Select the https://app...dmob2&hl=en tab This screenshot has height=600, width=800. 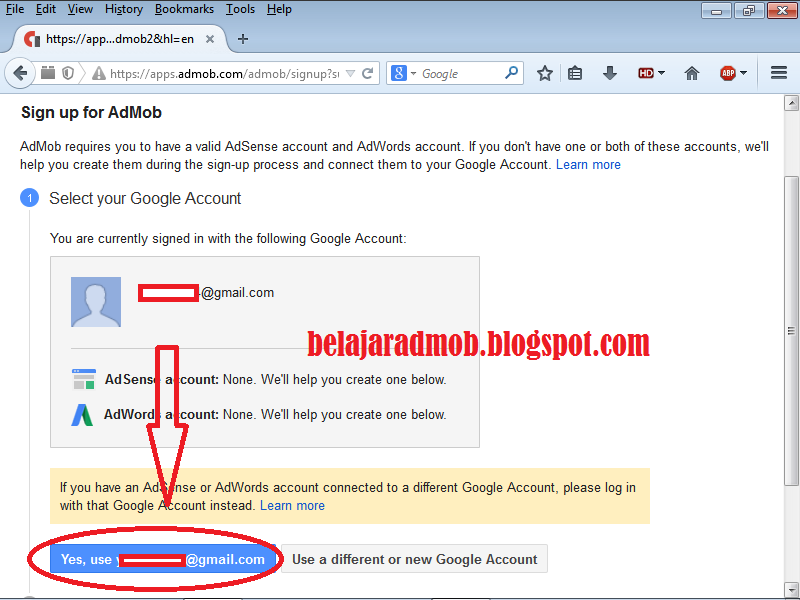[x=119, y=39]
